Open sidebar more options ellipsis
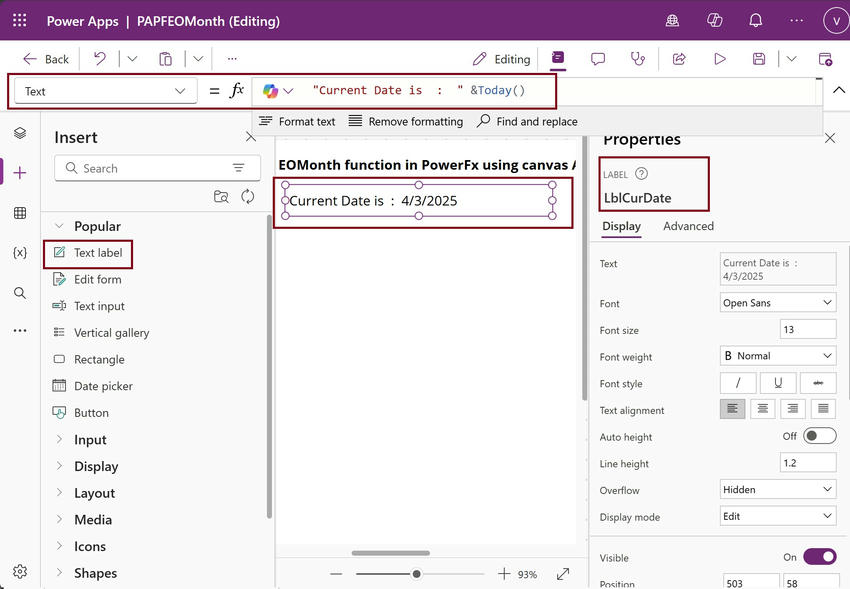 pyautogui.click(x=20, y=331)
